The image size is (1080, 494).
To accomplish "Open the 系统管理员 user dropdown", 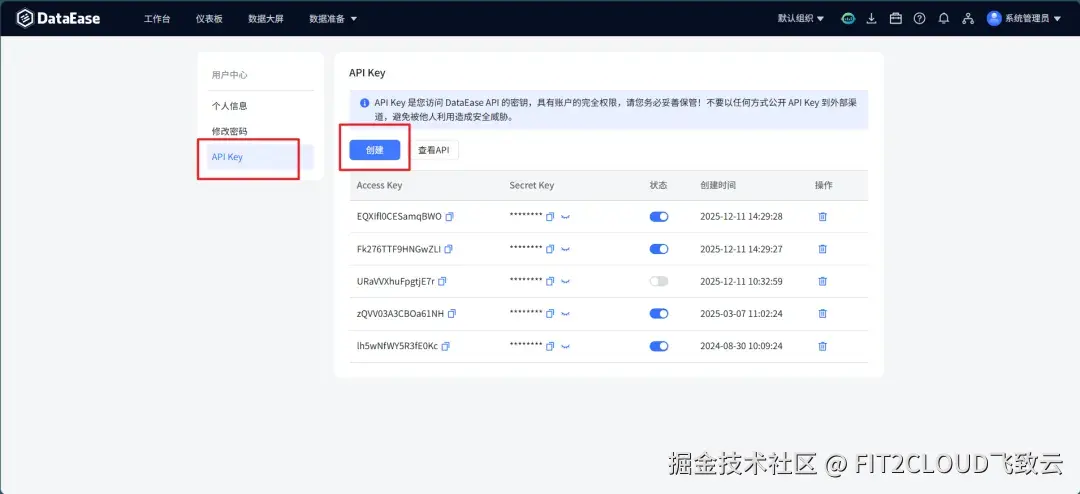I will (1032, 19).
